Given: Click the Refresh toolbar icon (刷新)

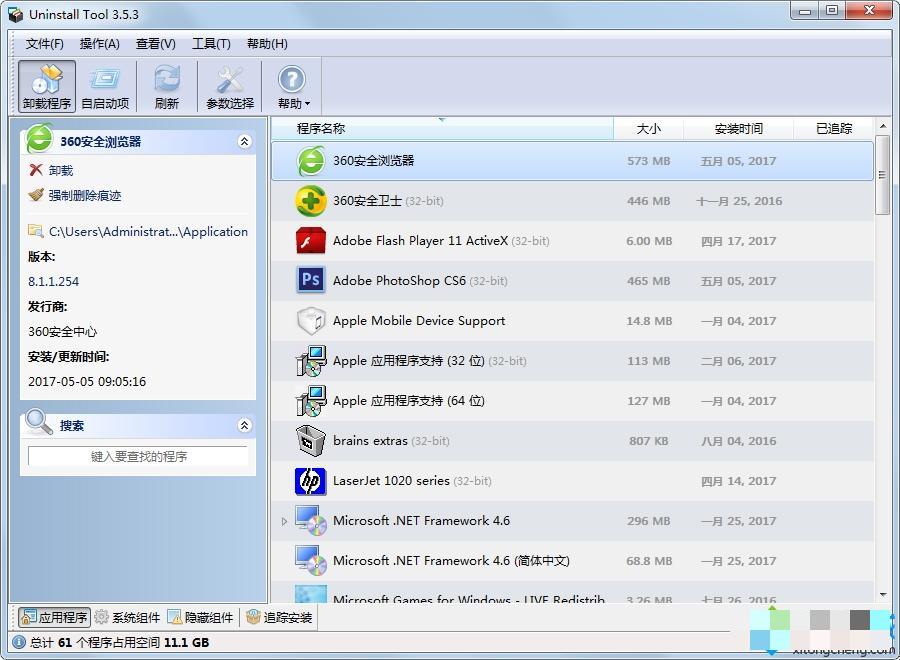Looking at the screenshot, I should coord(167,86).
